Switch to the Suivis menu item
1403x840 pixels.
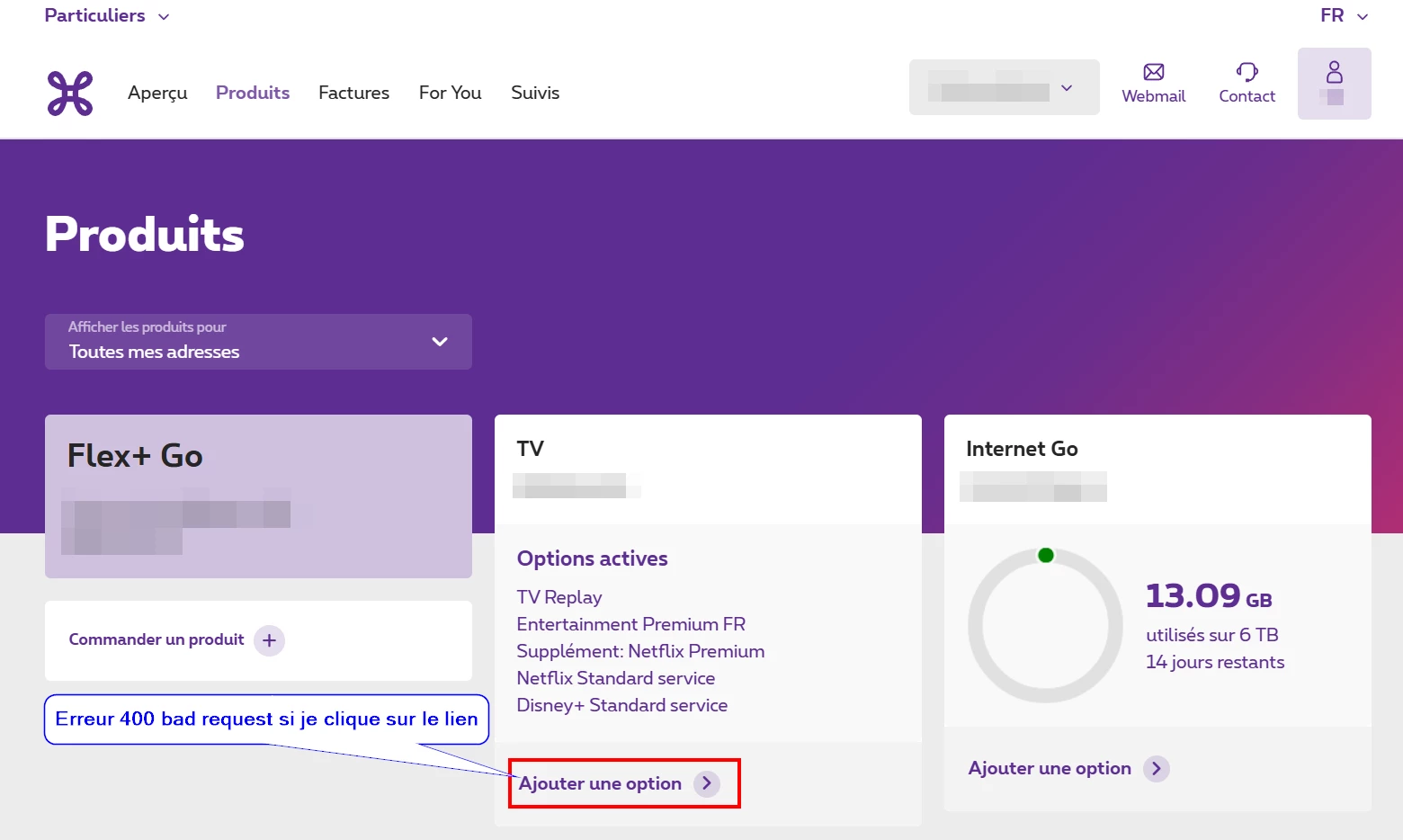535,93
